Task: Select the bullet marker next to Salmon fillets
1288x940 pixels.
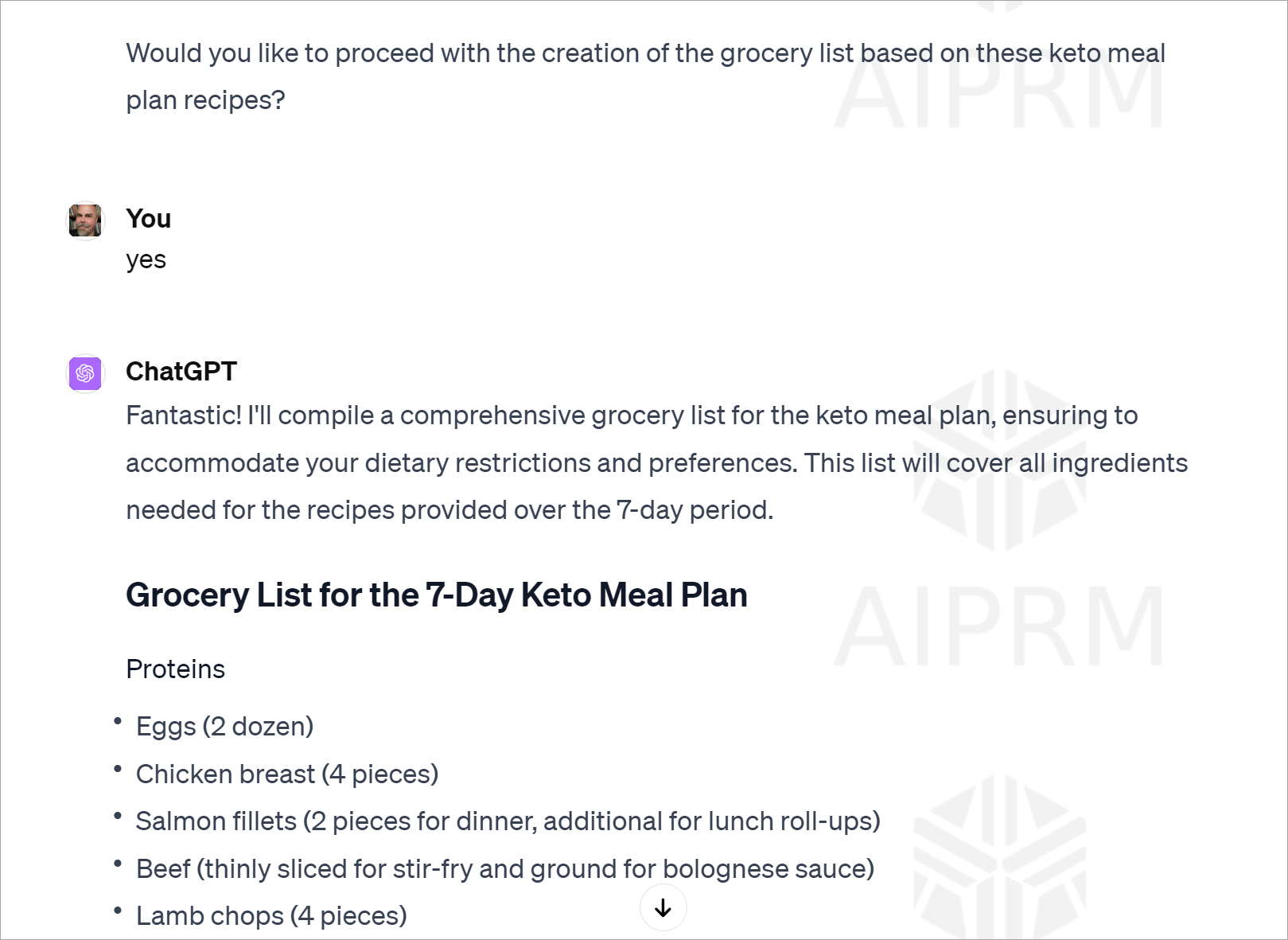Action: [116, 814]
